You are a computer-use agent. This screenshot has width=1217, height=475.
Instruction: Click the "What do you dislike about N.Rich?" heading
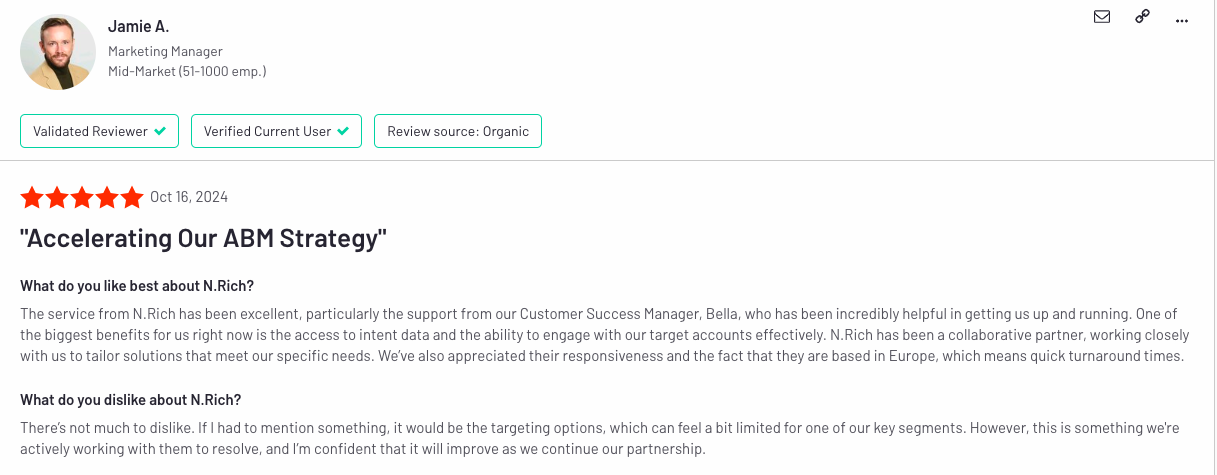pos(131,400)
